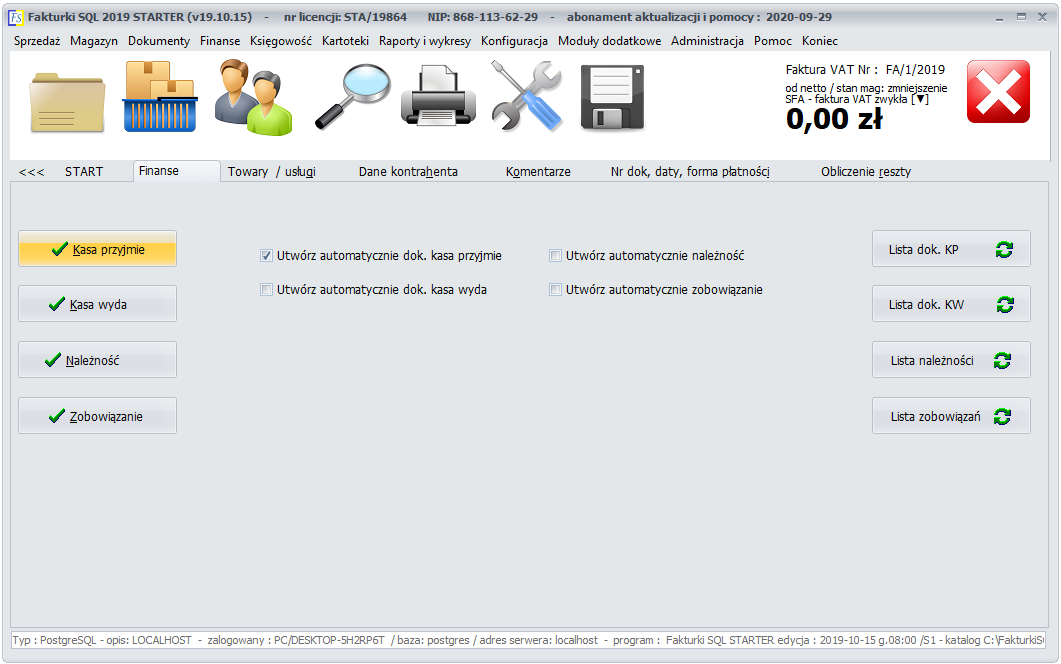This screenshot has width=1061, height=664.
Task: Click the shopping basket goods icon
Action: tap(160, 96)
